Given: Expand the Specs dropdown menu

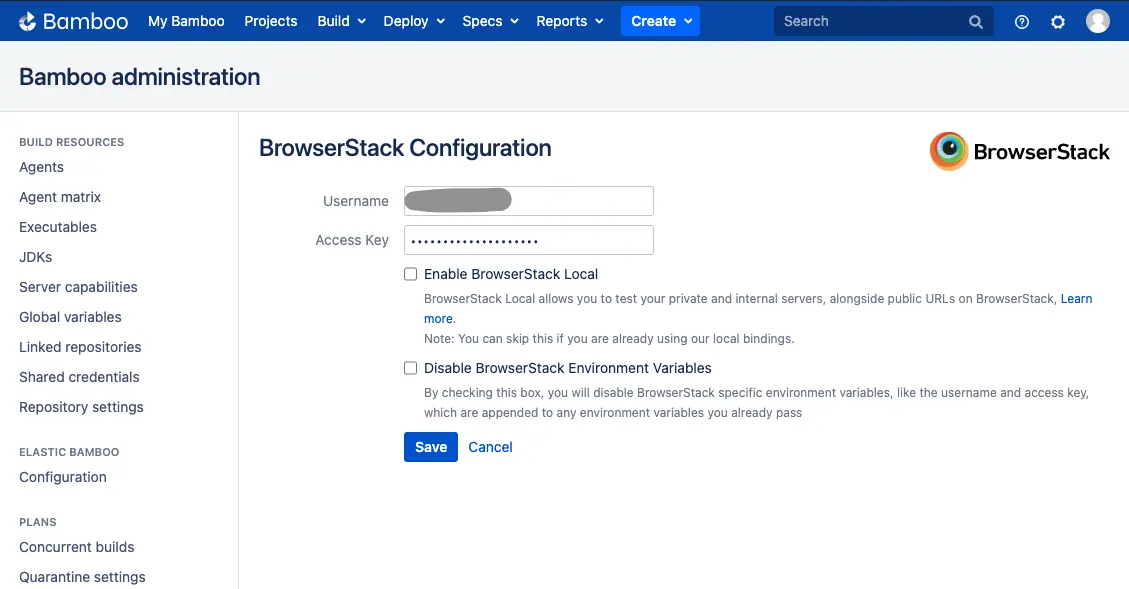Looking at the screenshot, I should pos(490,21).
